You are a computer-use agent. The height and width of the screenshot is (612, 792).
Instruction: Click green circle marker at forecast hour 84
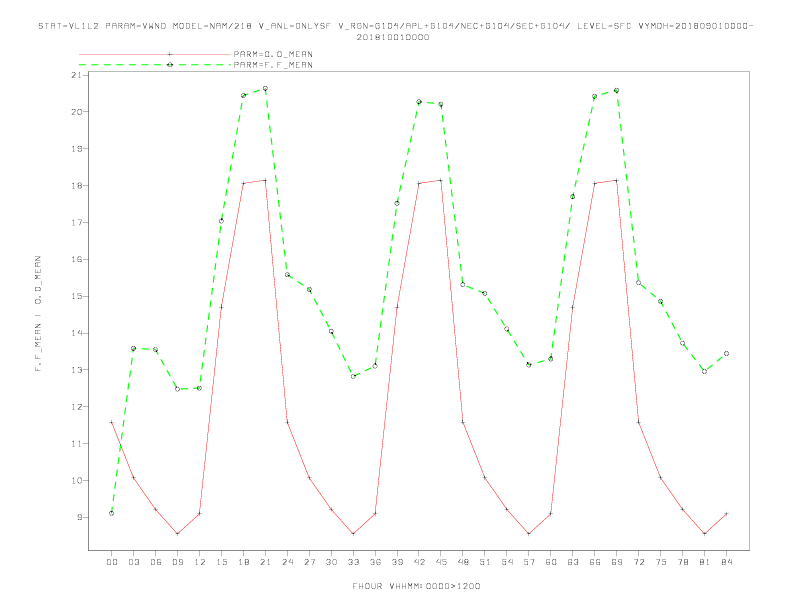(x=726, y=353)
